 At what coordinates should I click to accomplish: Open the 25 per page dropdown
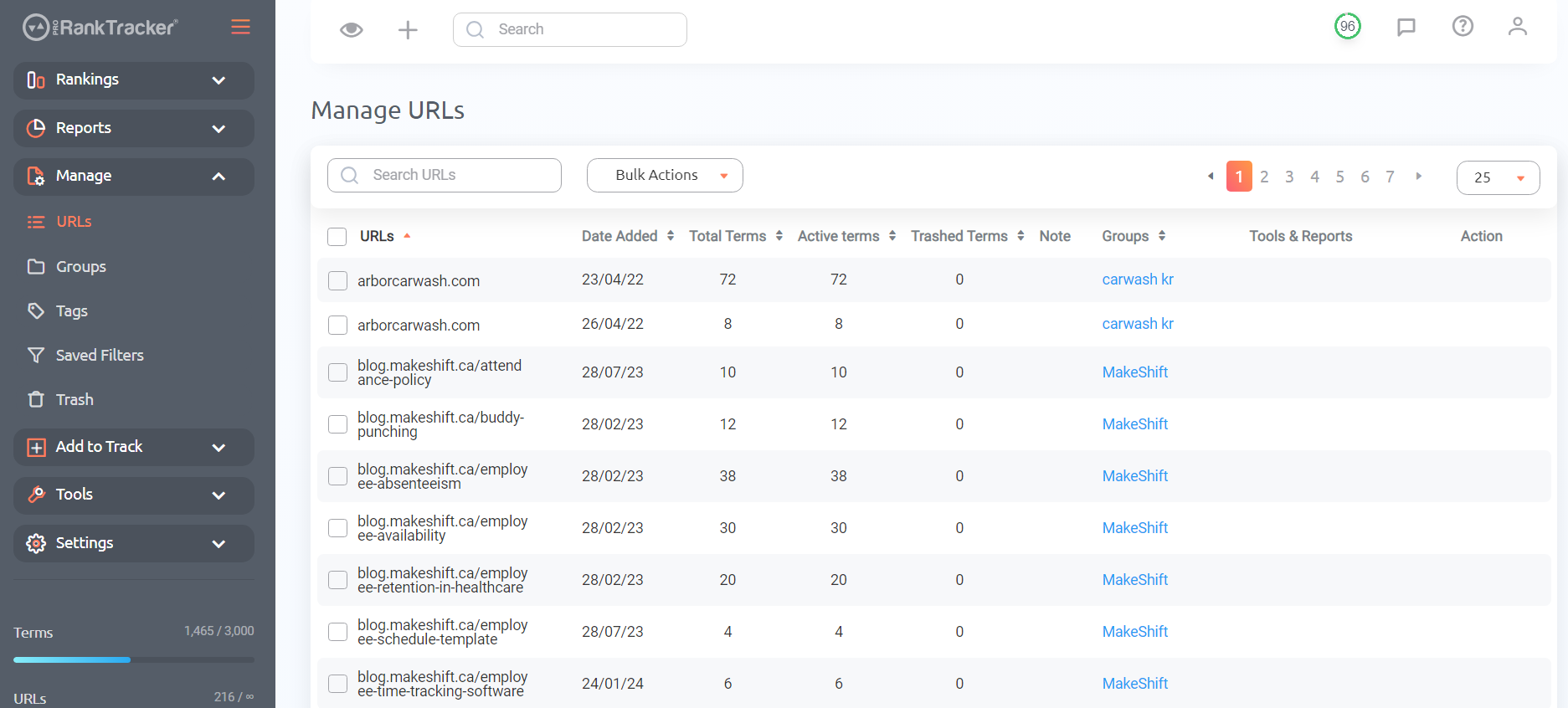point(1499,177)
